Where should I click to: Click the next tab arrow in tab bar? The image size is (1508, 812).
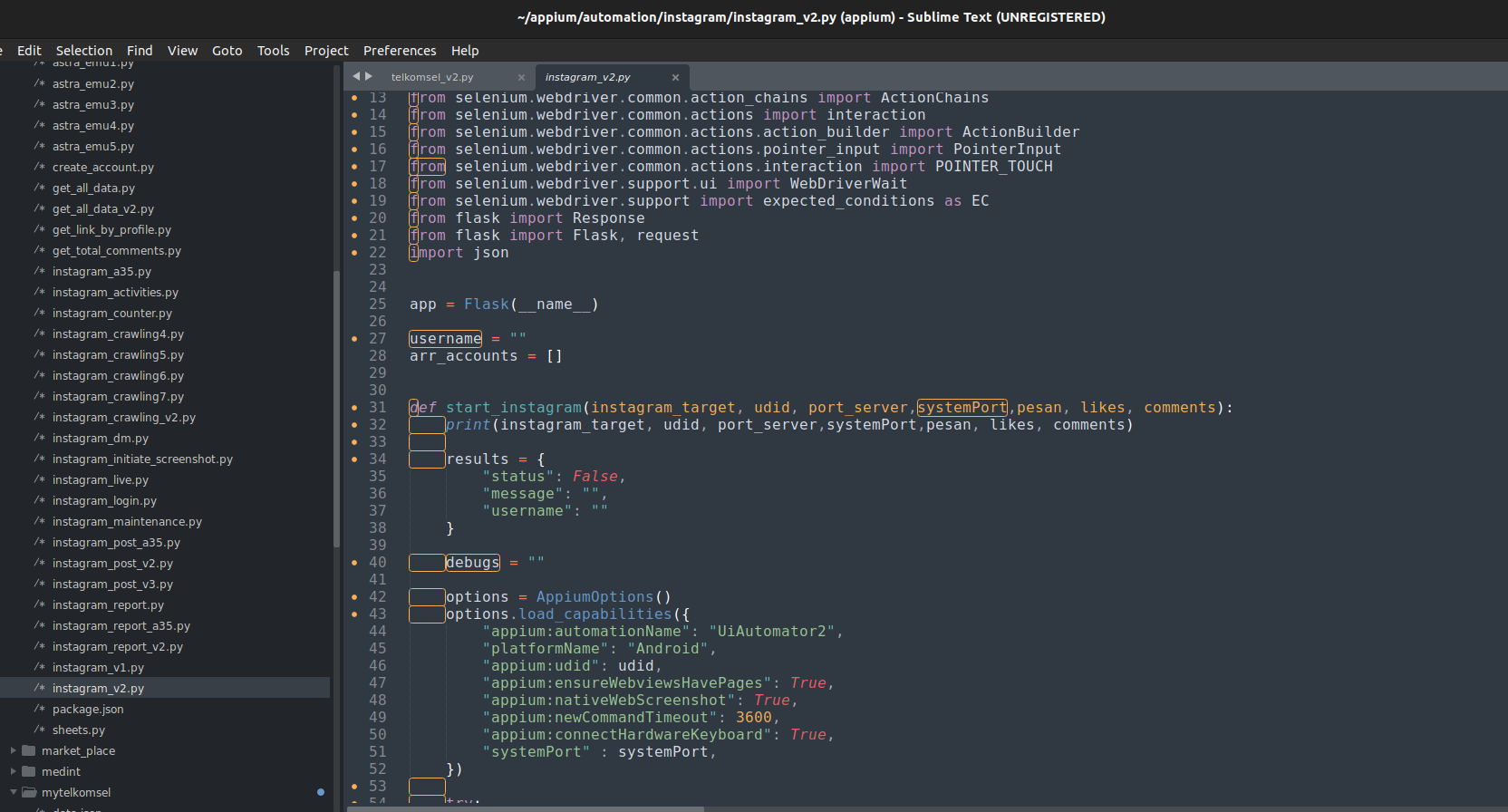point(369,76)
